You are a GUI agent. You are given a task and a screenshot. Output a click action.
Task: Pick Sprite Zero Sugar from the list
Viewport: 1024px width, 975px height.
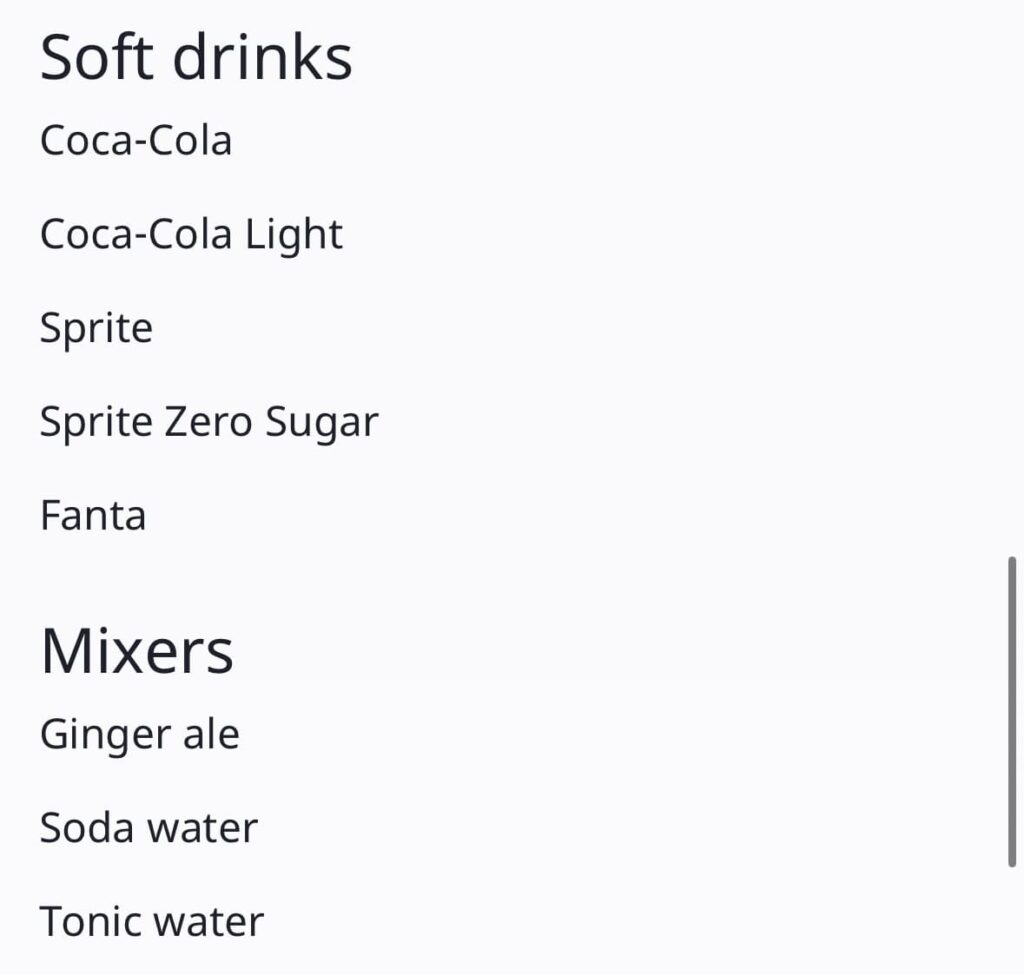coord(209,422)
